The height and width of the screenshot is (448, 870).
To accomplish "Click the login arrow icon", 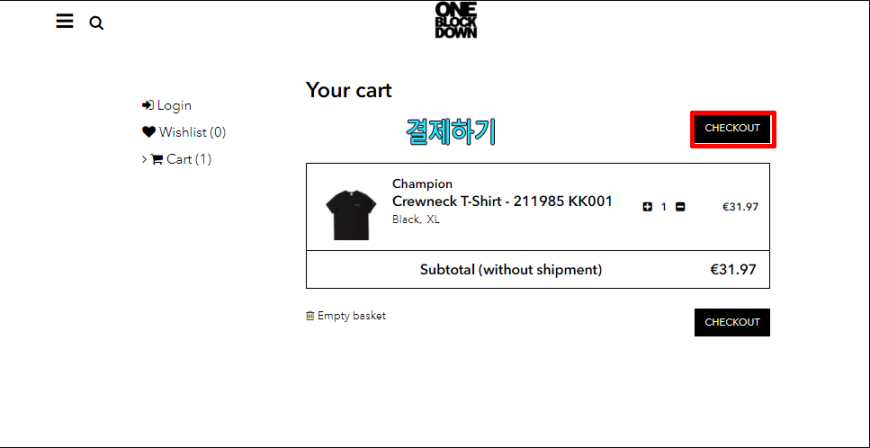I will (148, 105).
